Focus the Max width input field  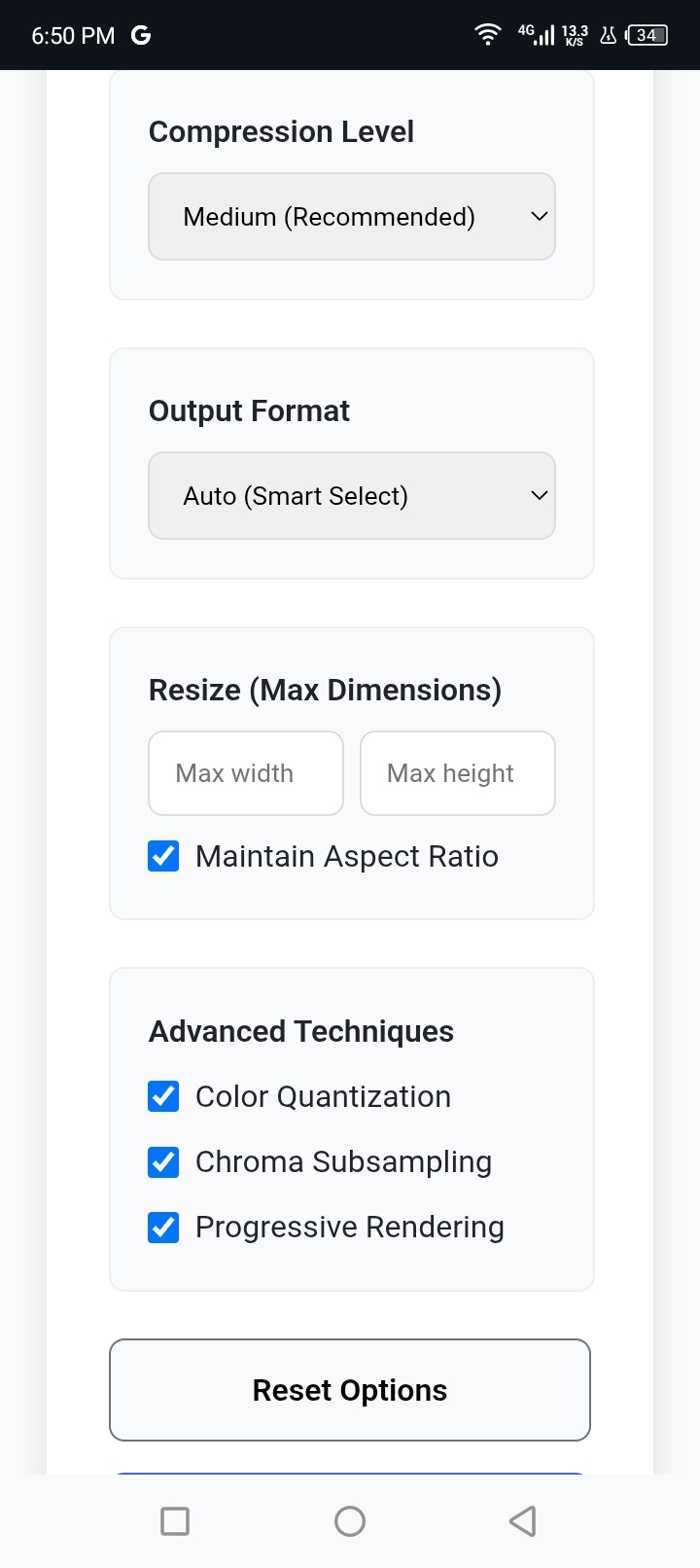(246, 773)
